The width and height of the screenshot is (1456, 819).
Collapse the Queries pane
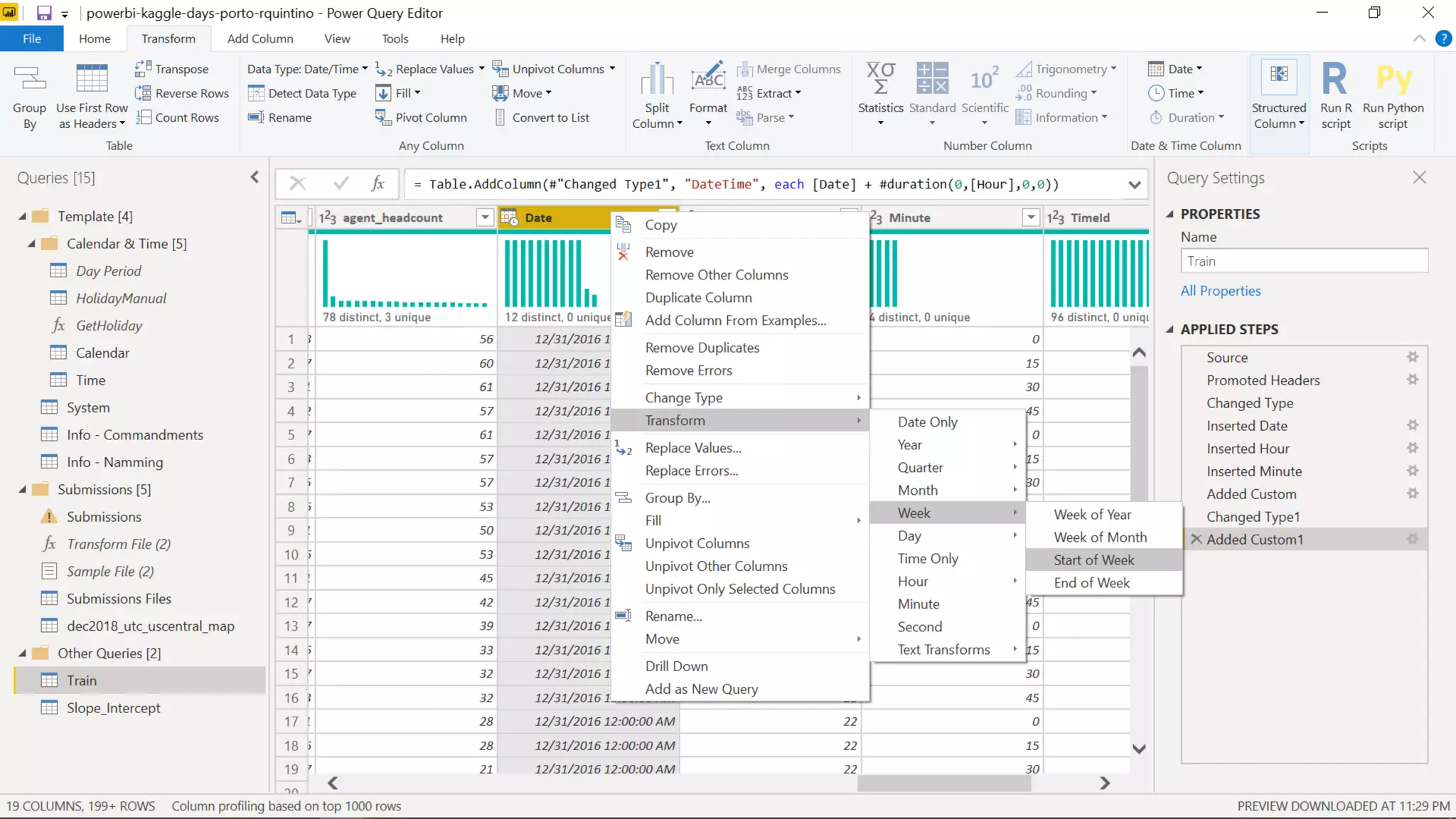(x=255, y=177)
